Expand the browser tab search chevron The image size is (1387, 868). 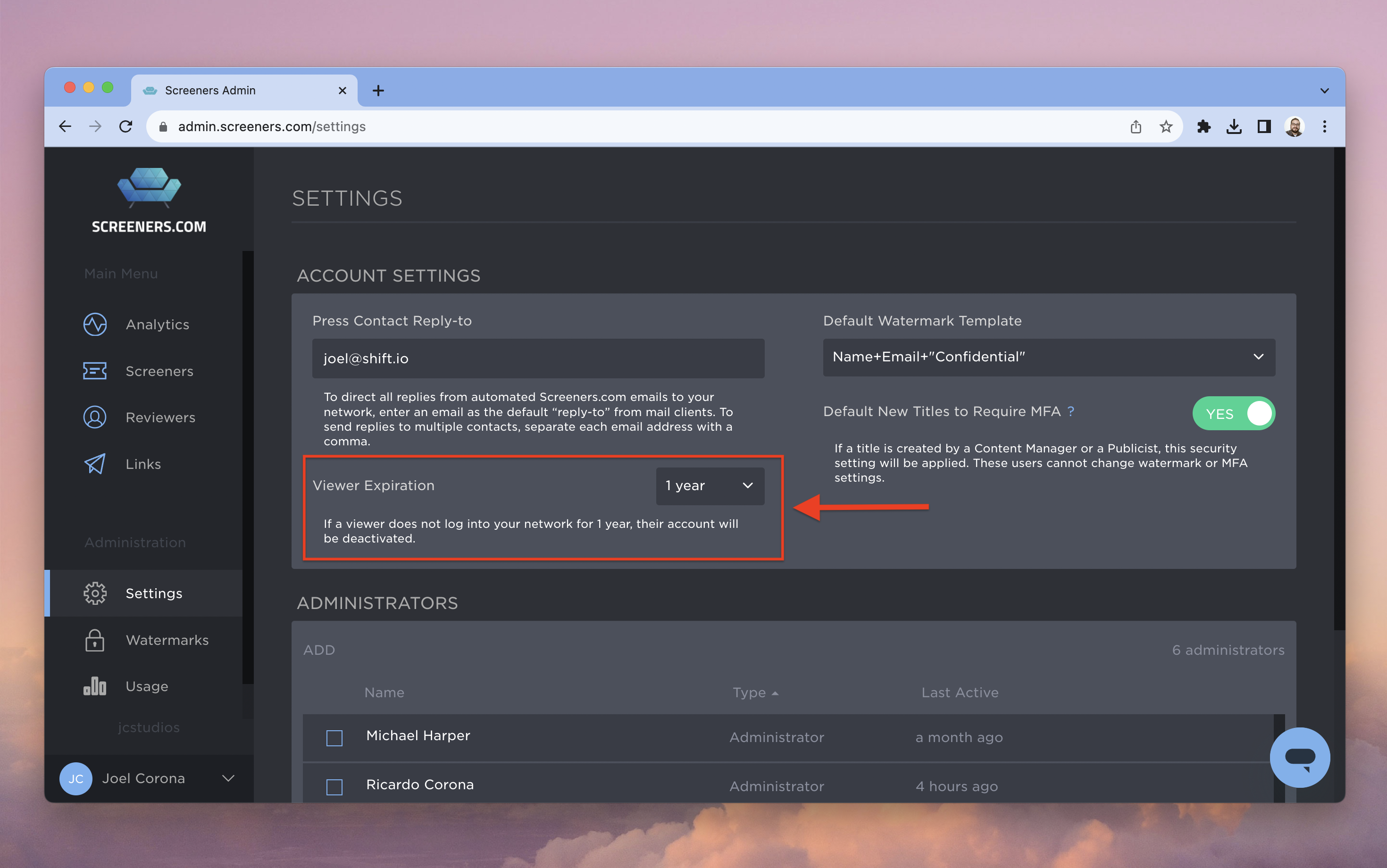coord(1325,91)
